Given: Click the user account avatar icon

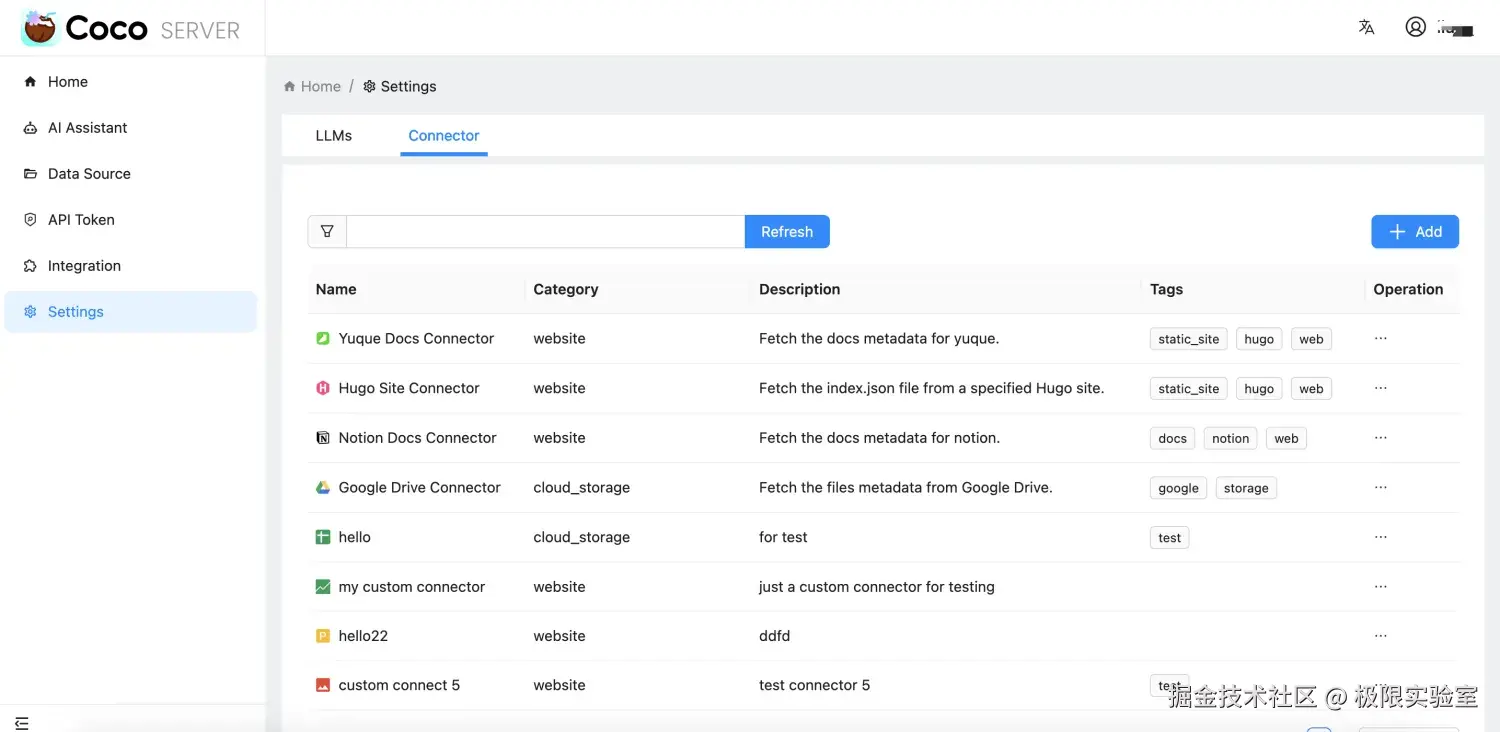Looking at the screenshot, I should tap(1415, 28).
